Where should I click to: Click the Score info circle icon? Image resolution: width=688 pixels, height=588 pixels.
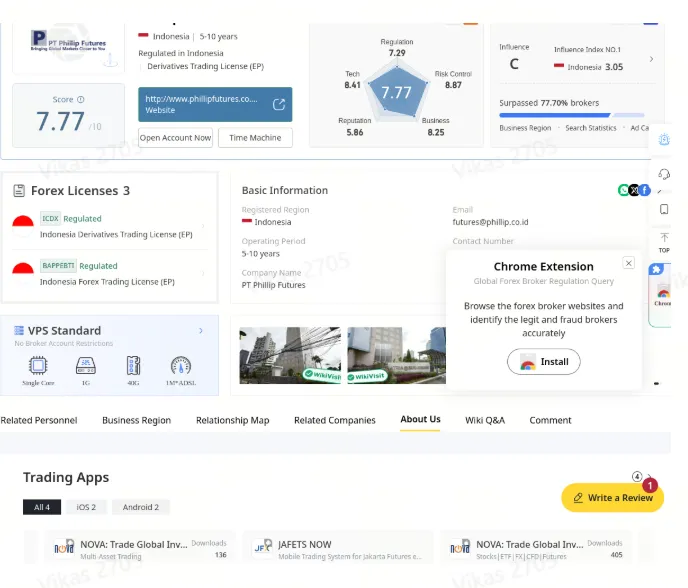81,100
